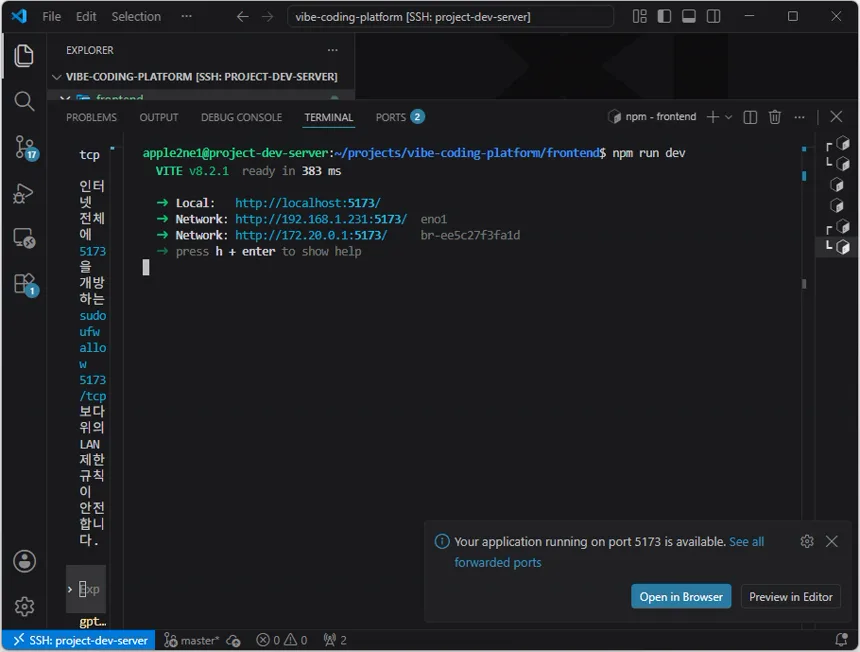The width and height of the screenshot is (860, 652).
Task: Open the notification settings gear
Action: (807, 541)
